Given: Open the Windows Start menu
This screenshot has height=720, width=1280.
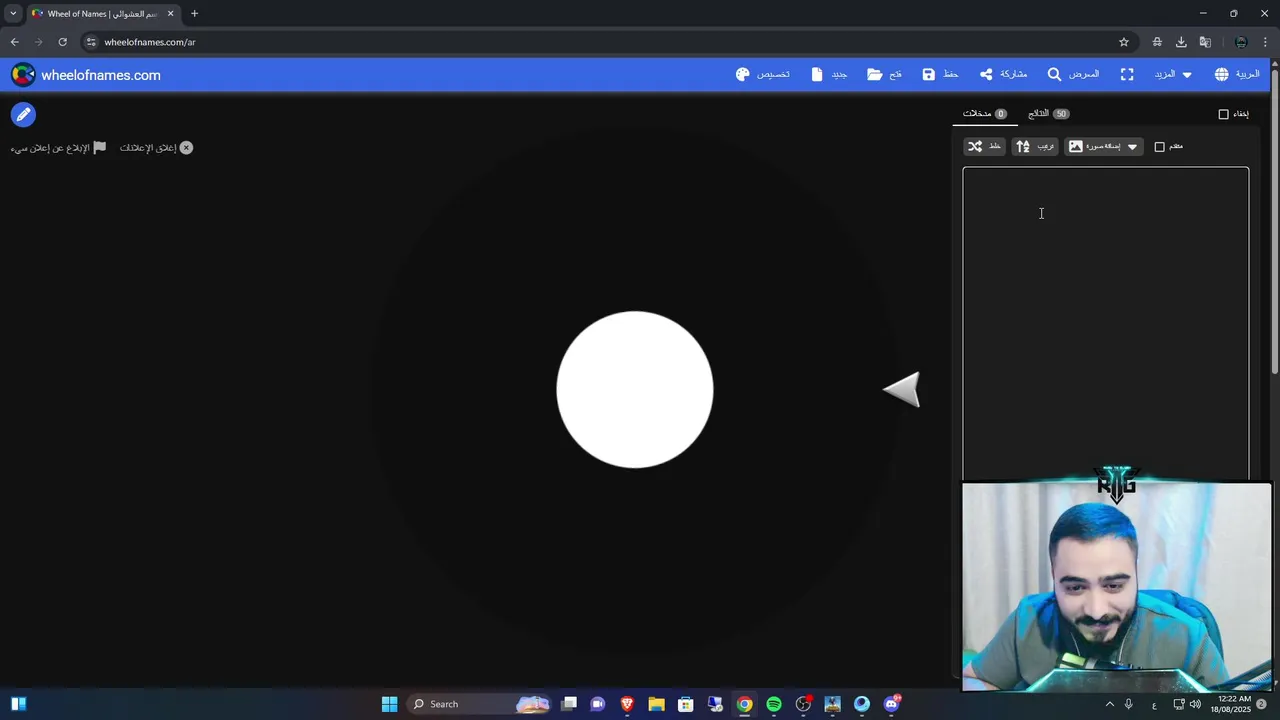Looking at the screenshot, I should pos(390,704).
